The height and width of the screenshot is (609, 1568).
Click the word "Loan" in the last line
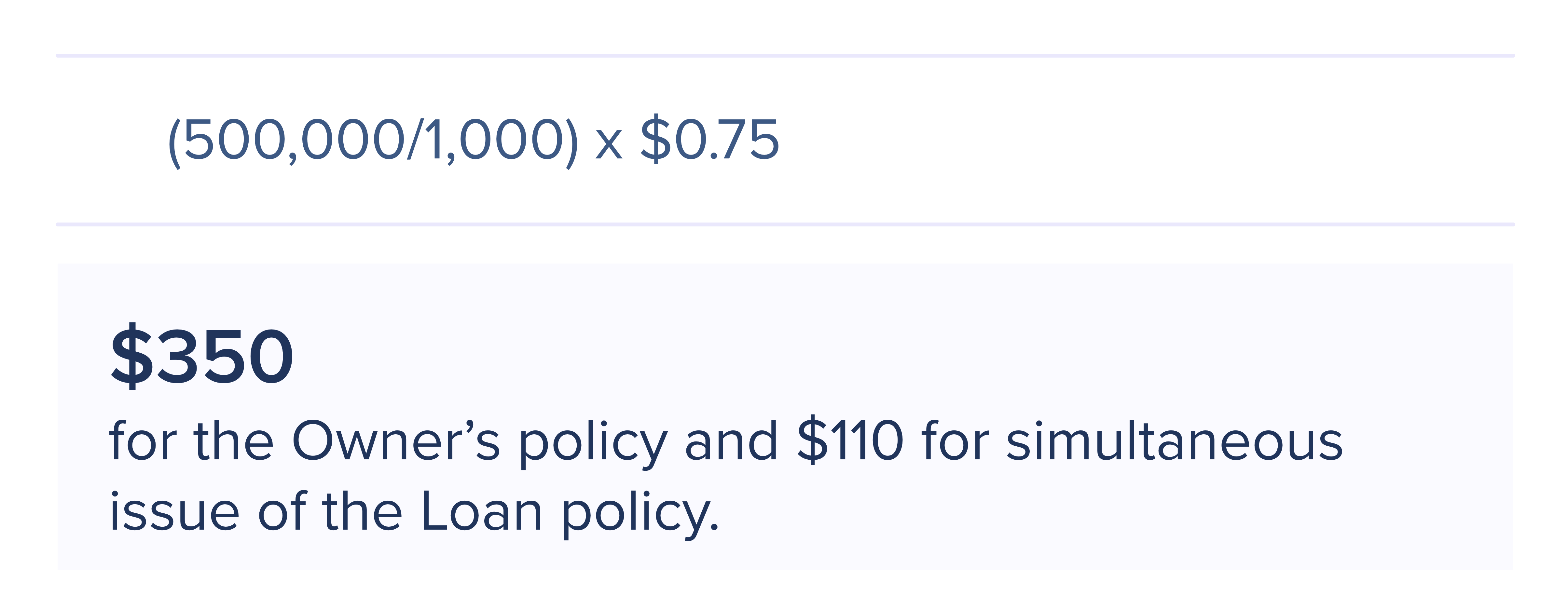pos(481,512)
